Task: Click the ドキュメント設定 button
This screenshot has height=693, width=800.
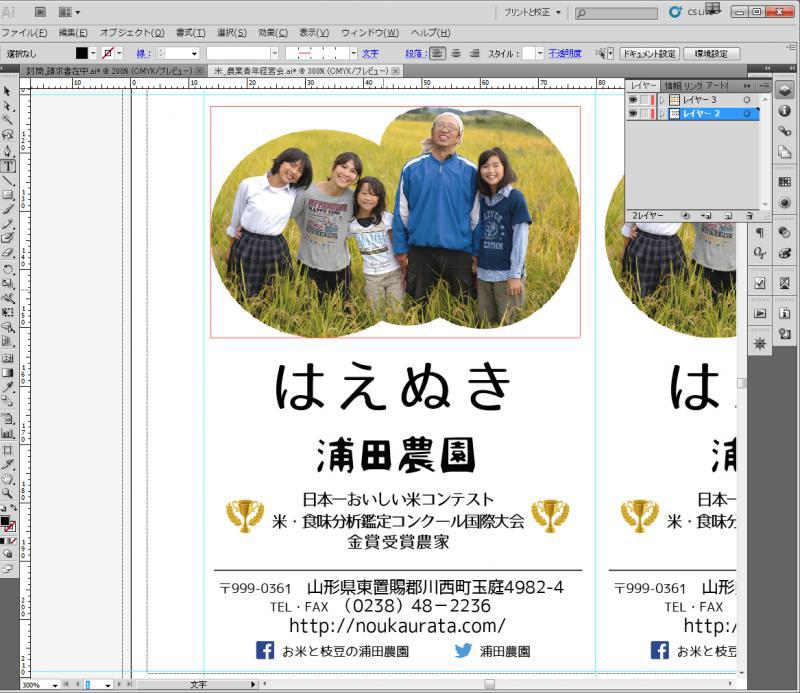Action: (649, 53)
